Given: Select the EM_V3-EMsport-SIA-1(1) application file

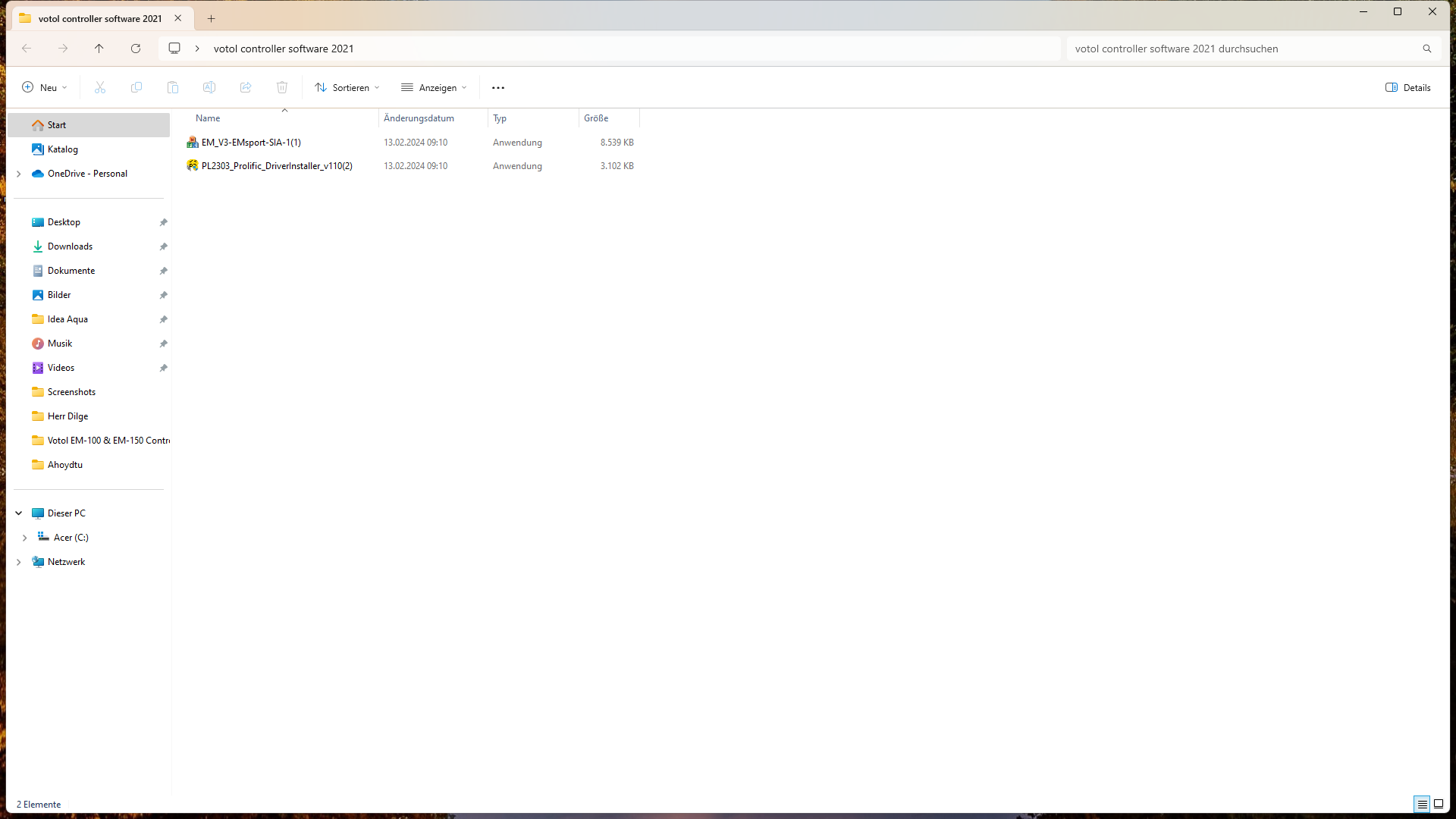Looking at the screenshot, I should click(251, 143).
